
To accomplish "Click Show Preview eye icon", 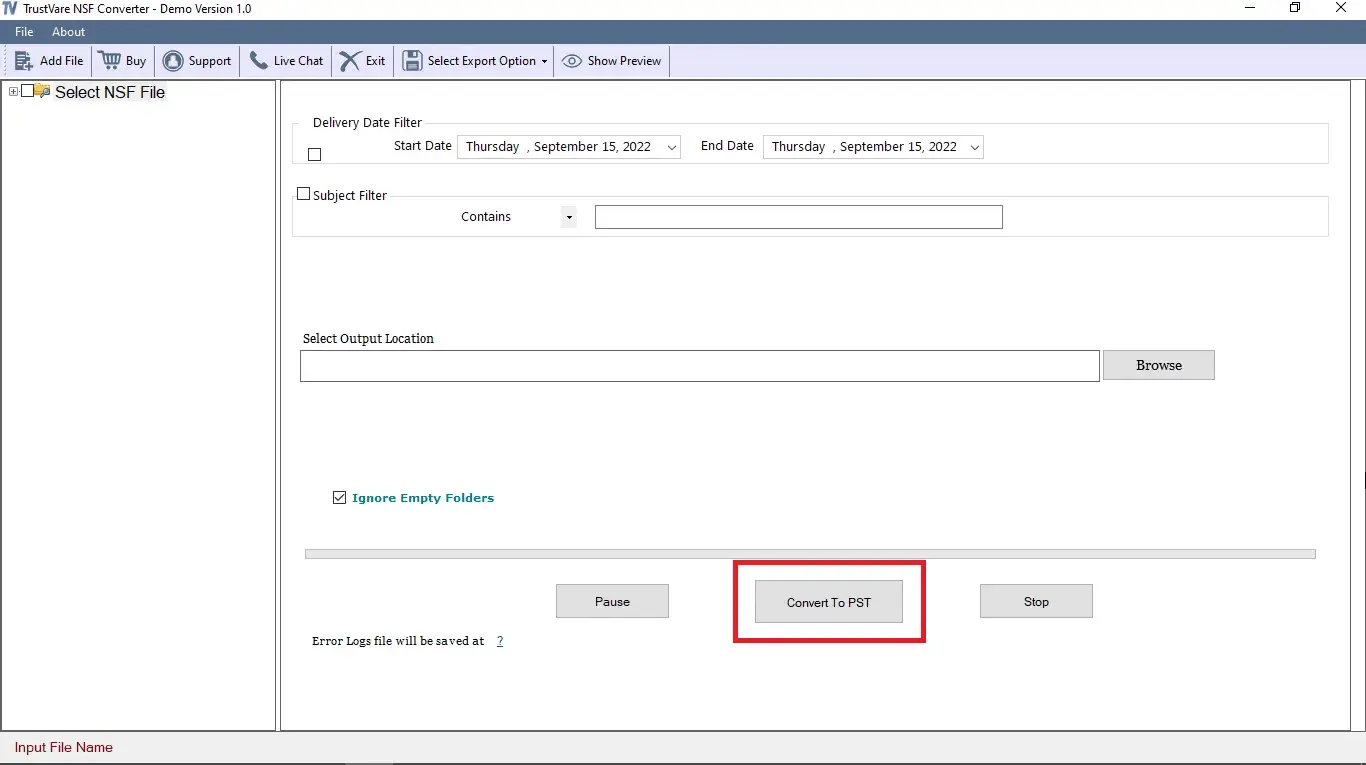I will coord(572,61).
